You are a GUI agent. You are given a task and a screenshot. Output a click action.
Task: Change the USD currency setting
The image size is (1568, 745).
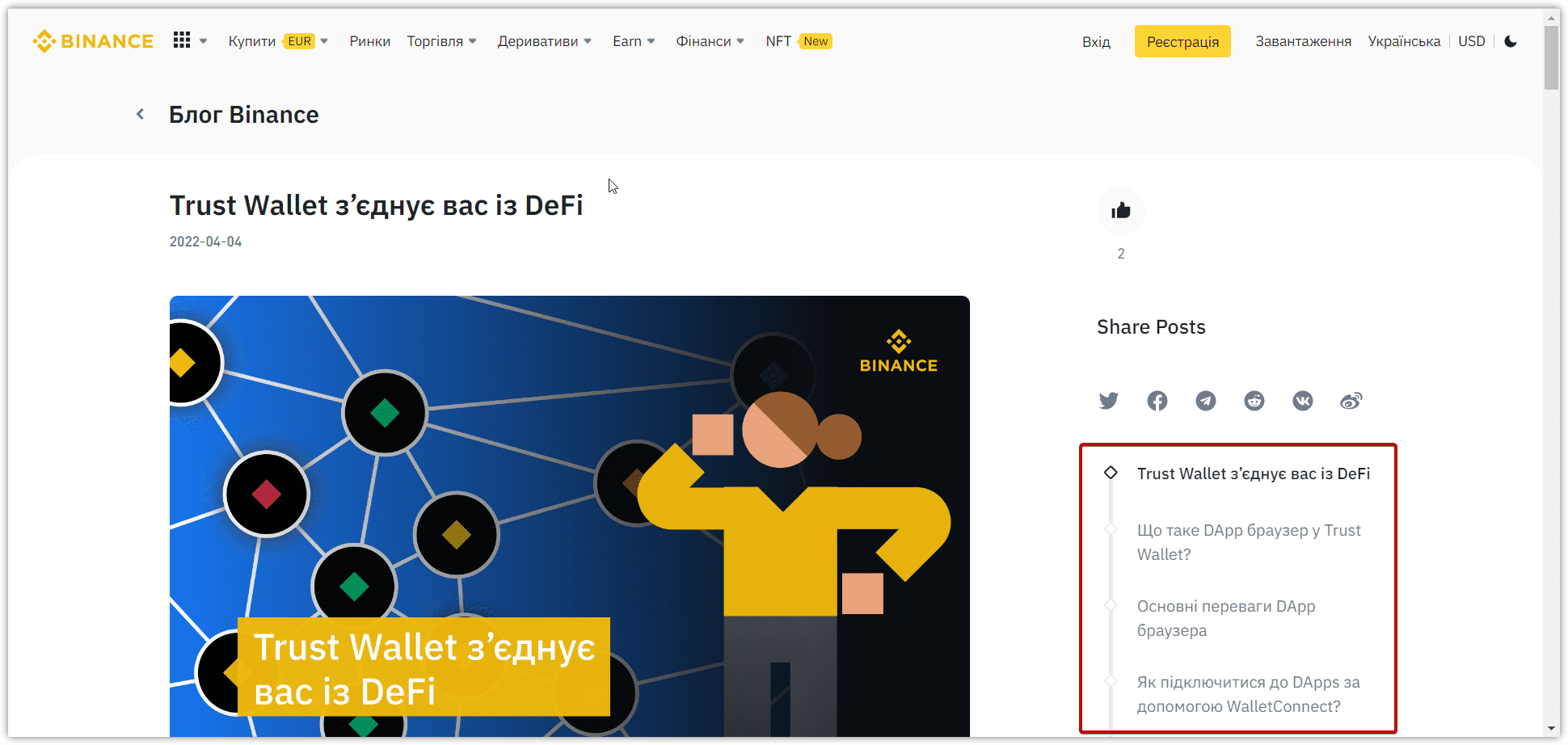[1472, 41]
